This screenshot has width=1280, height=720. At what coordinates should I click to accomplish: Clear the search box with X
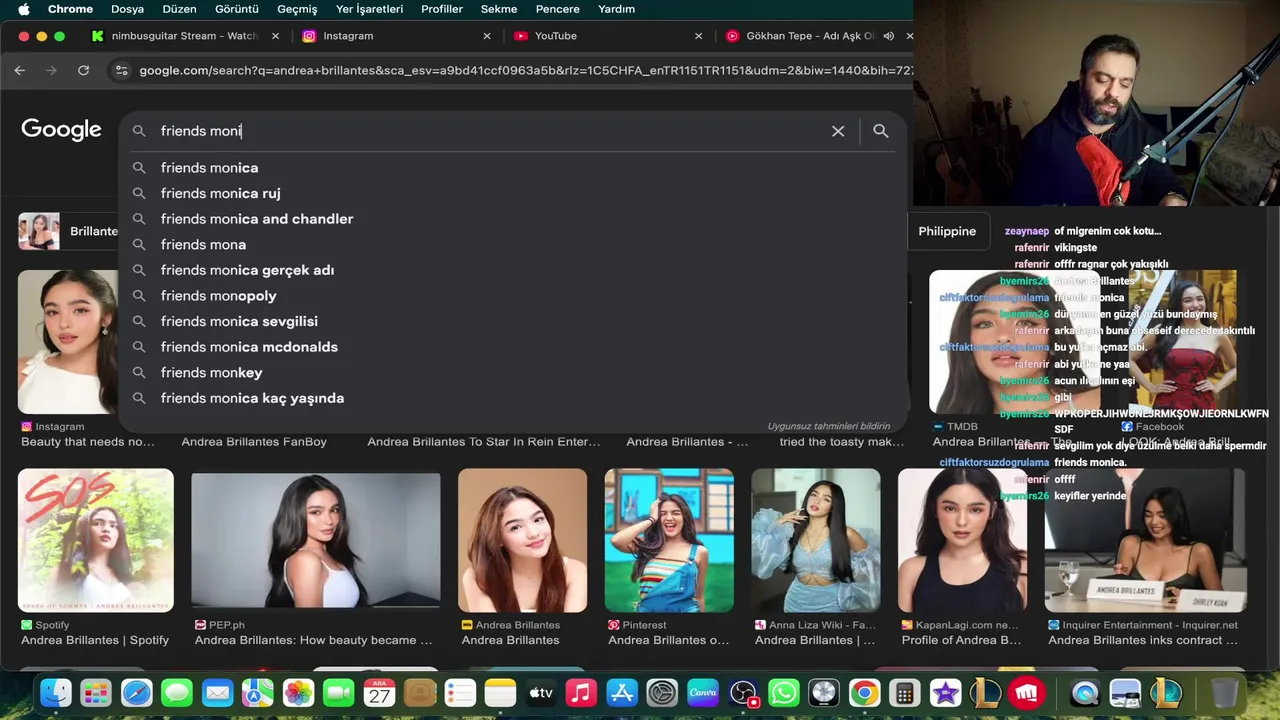pyautogui.click(x=838, y=131)
